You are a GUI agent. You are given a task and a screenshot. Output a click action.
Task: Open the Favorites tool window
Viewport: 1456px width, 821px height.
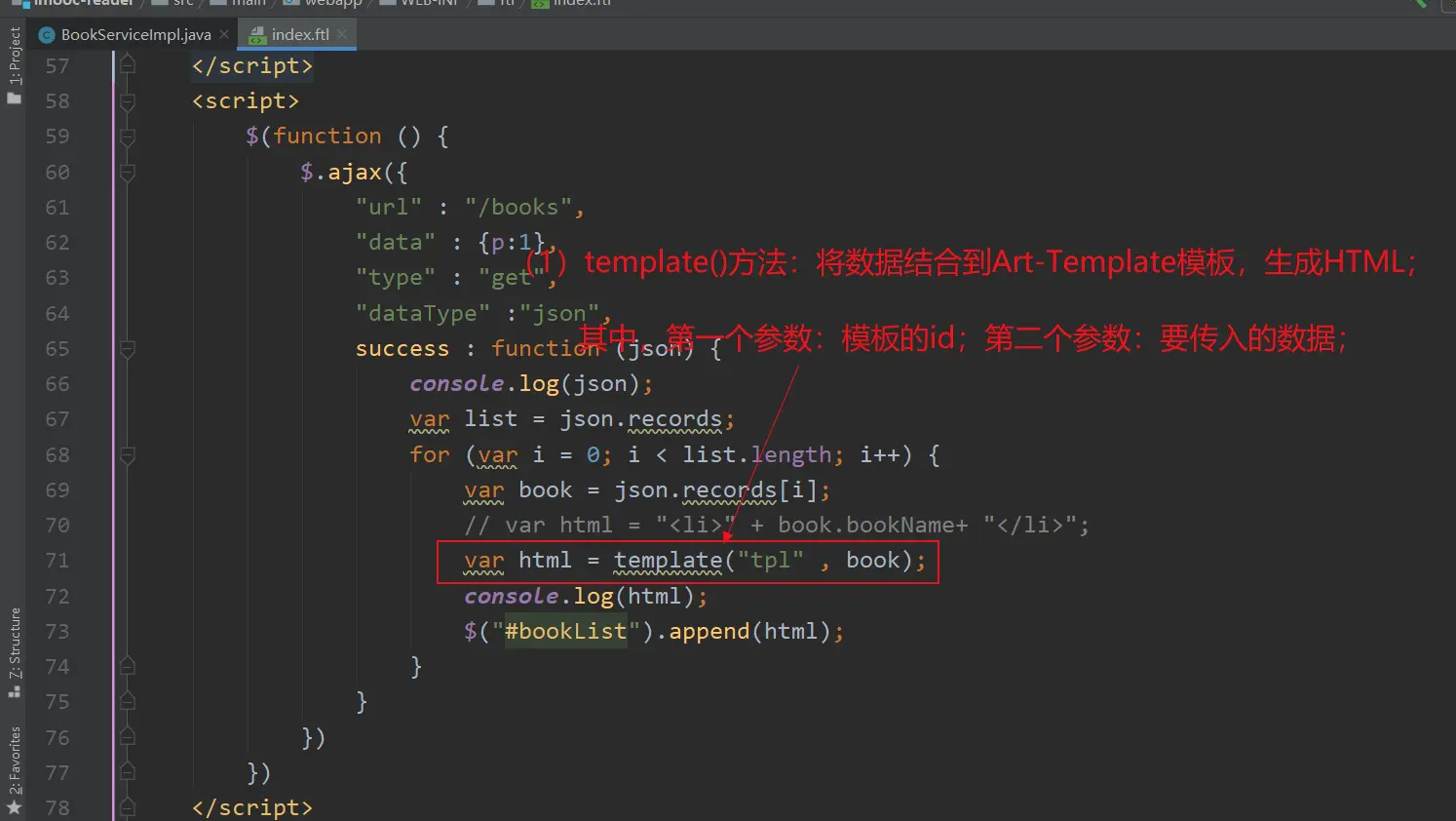click(x=14, y=770)
